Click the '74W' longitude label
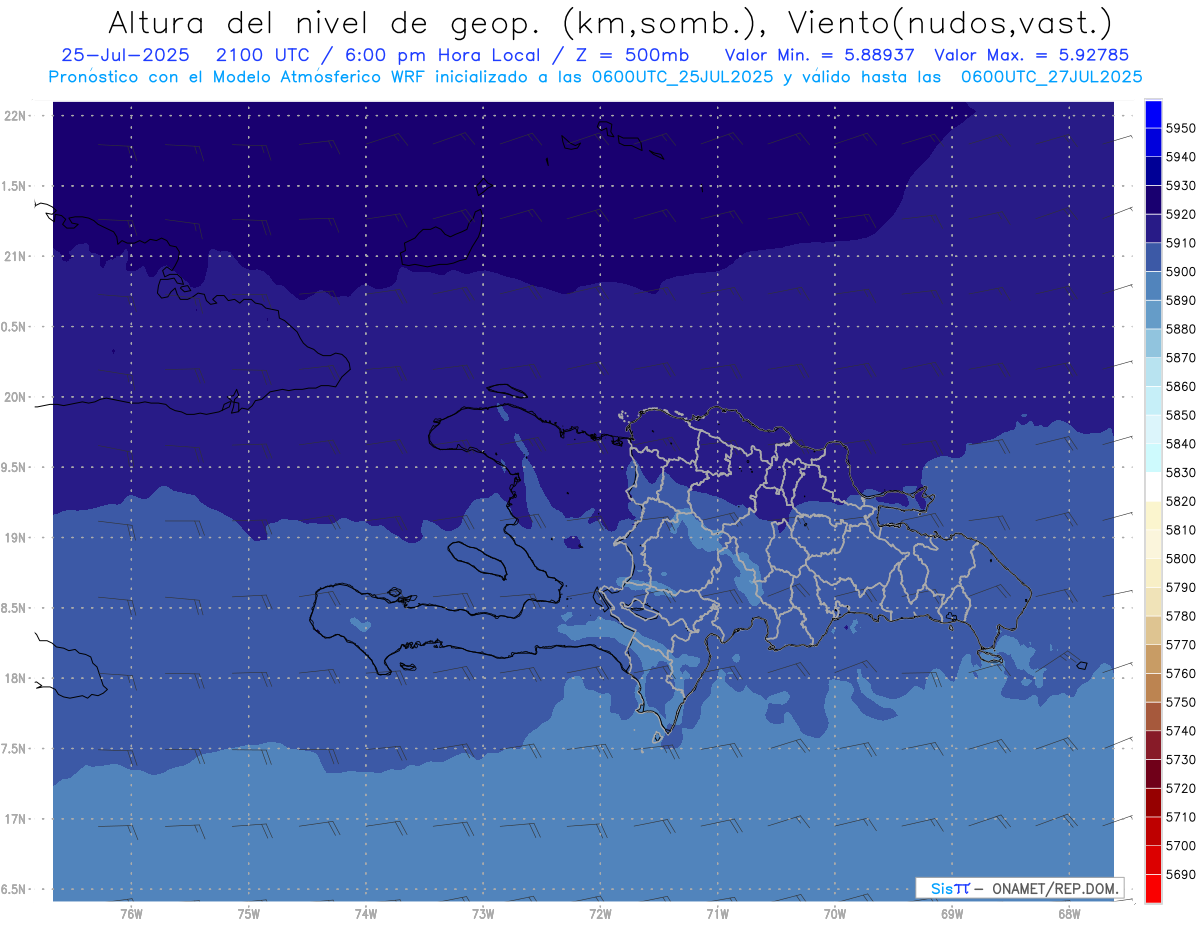1200x927 pixels. pos(366,913)
